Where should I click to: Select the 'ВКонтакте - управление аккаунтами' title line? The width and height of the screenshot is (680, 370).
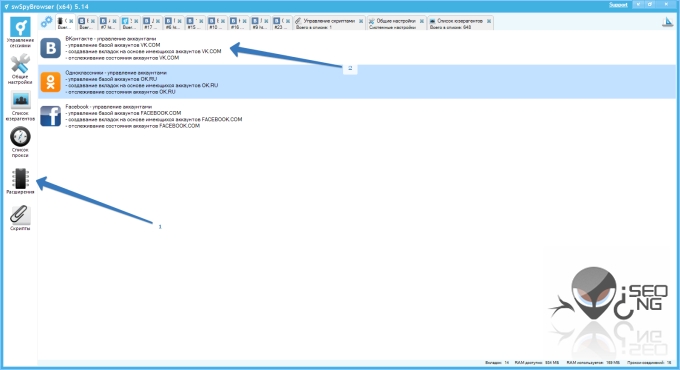point(111,39)
